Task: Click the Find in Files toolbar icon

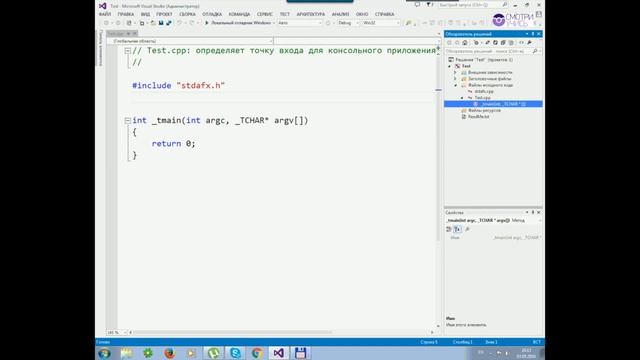Action: [408, 23]
